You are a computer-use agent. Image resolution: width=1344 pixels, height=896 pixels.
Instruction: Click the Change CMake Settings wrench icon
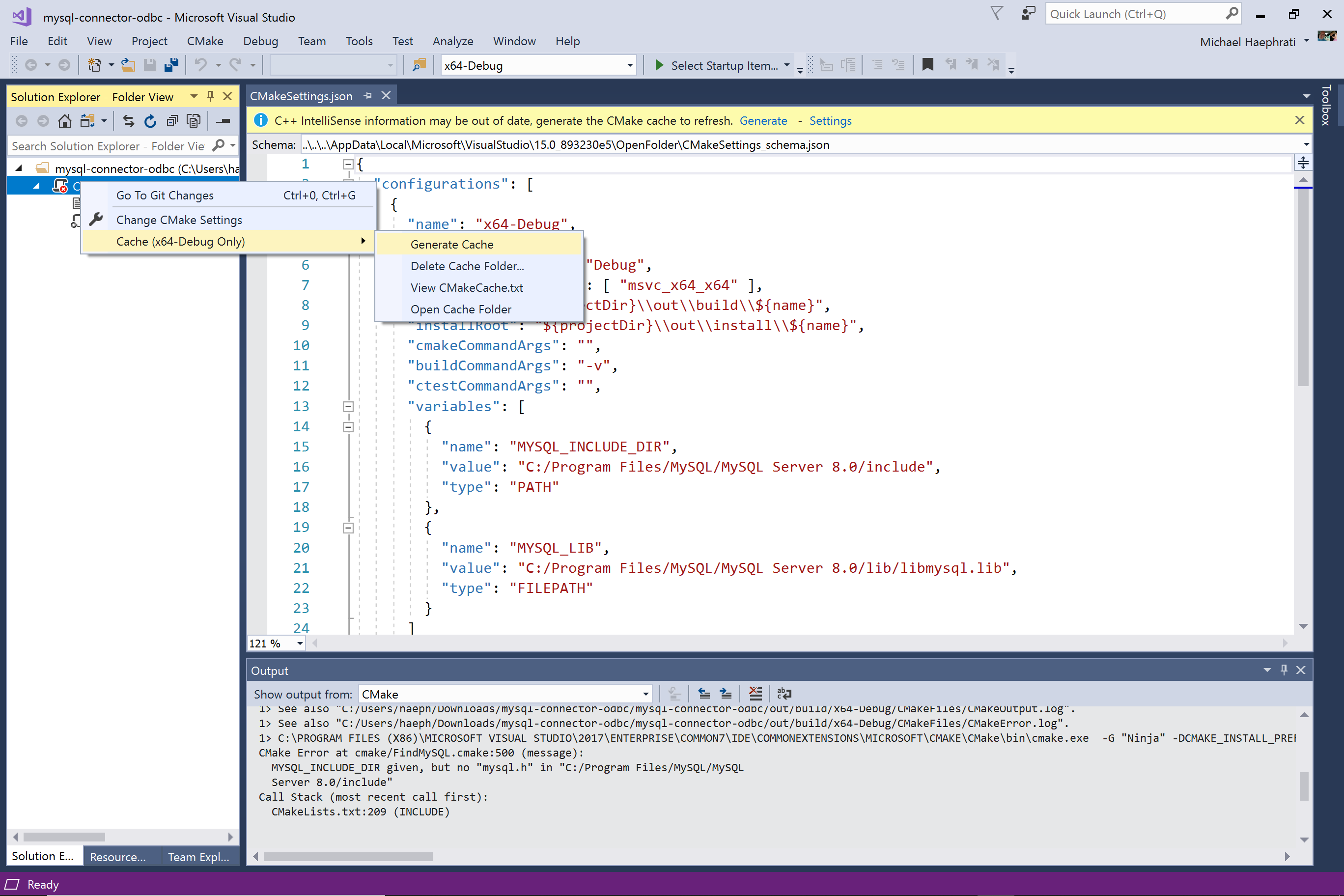point(96,220)
